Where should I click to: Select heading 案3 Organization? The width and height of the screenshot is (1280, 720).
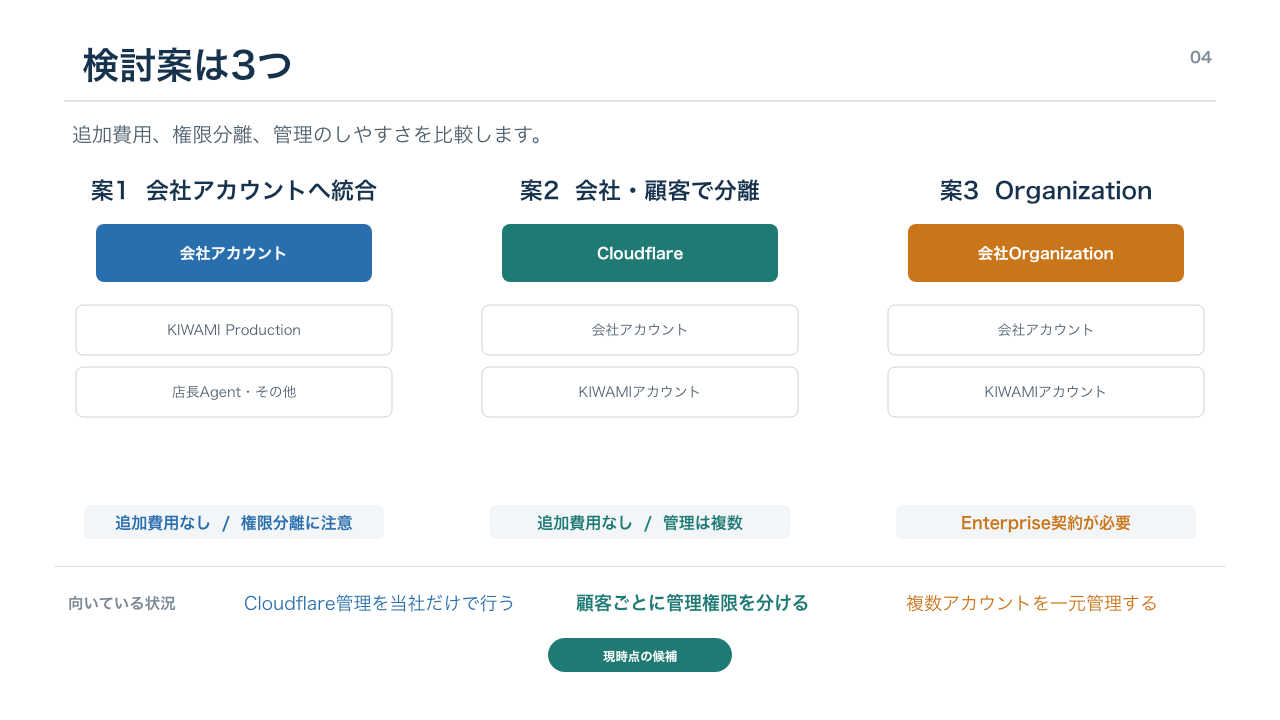tap(1046, 191)
